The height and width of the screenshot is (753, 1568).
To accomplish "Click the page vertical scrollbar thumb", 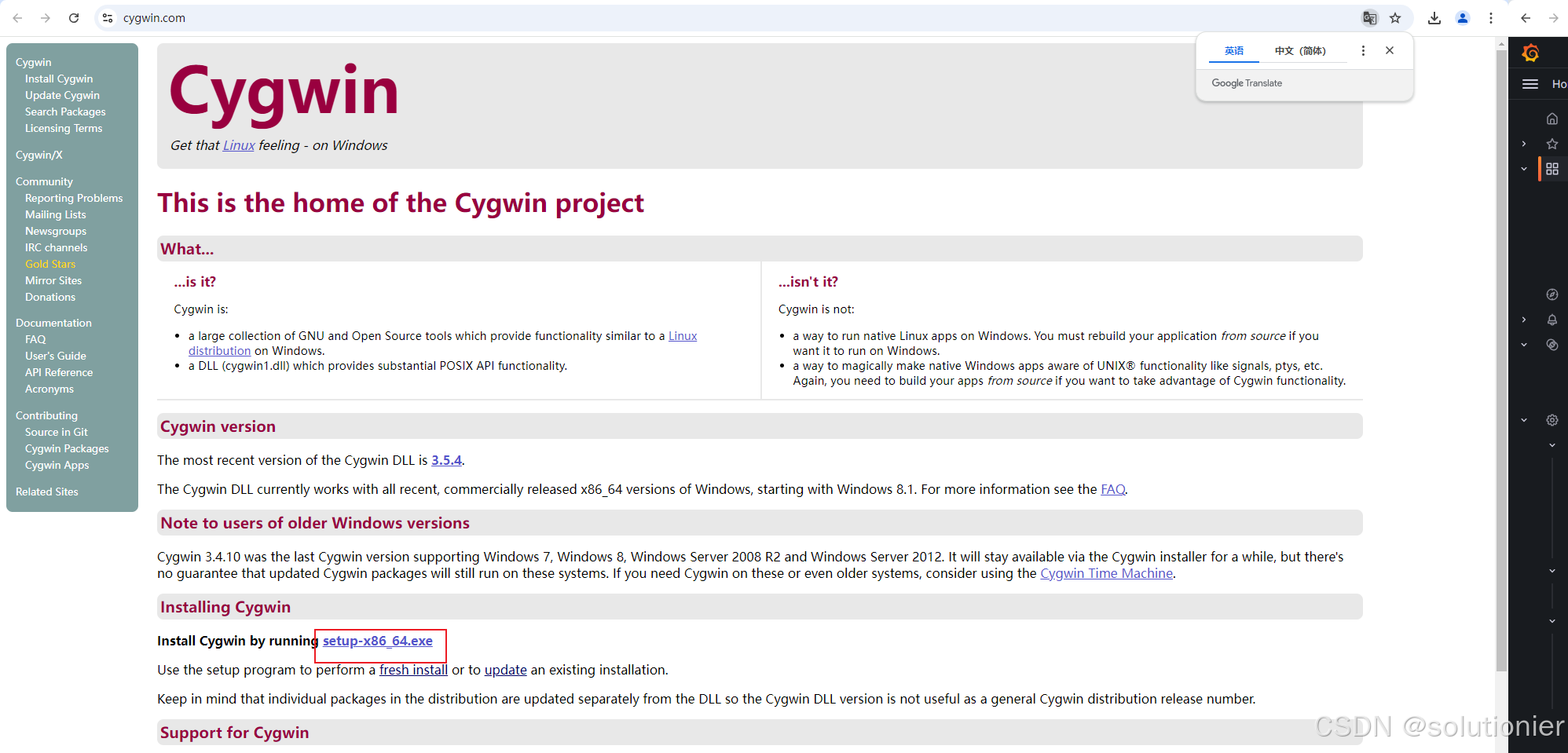I will pos(1501,361).
